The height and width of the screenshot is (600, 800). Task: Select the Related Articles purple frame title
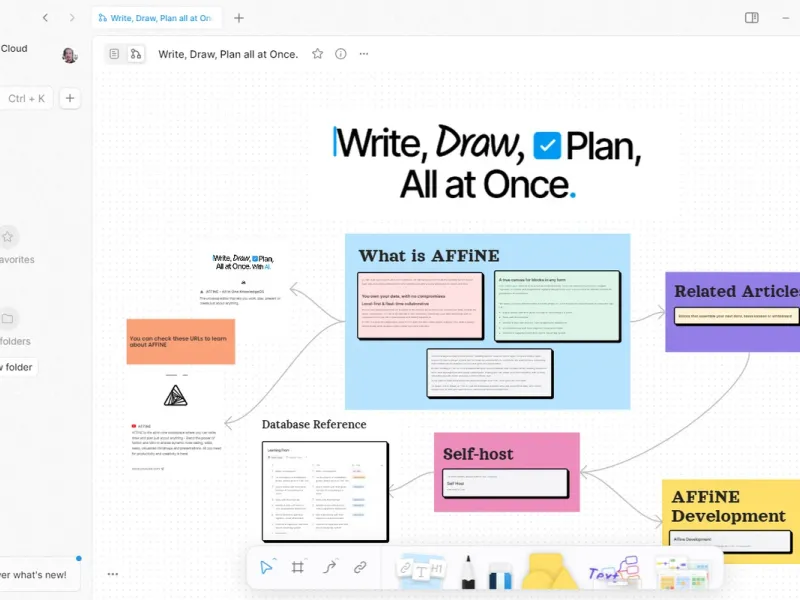(x=737, y=291)
